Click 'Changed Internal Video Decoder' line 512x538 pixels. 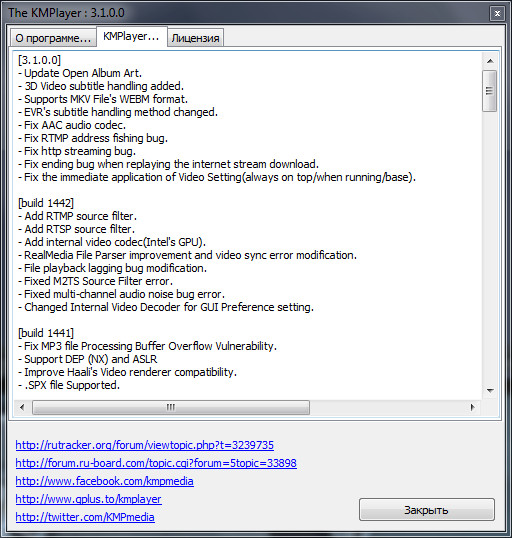click(166, 307)
